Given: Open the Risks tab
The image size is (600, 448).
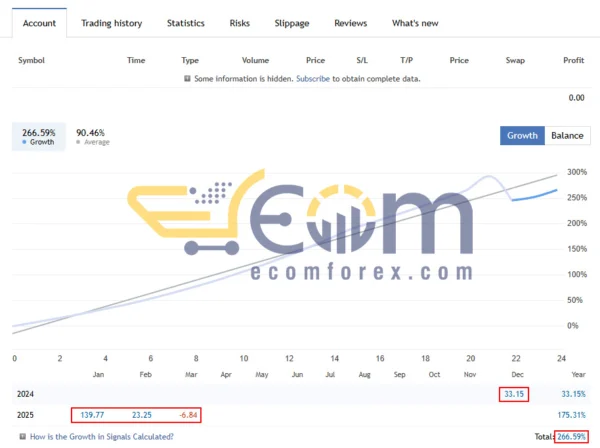Looking at the screenshot, I should point(240,23).
